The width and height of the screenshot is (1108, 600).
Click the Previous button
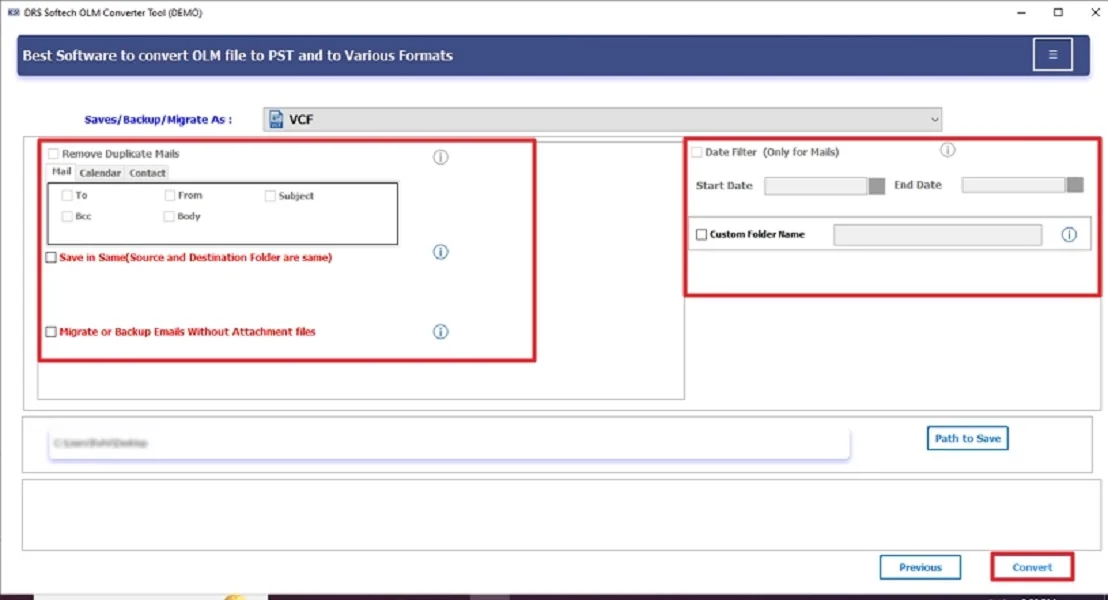click(x=920, y=566)
